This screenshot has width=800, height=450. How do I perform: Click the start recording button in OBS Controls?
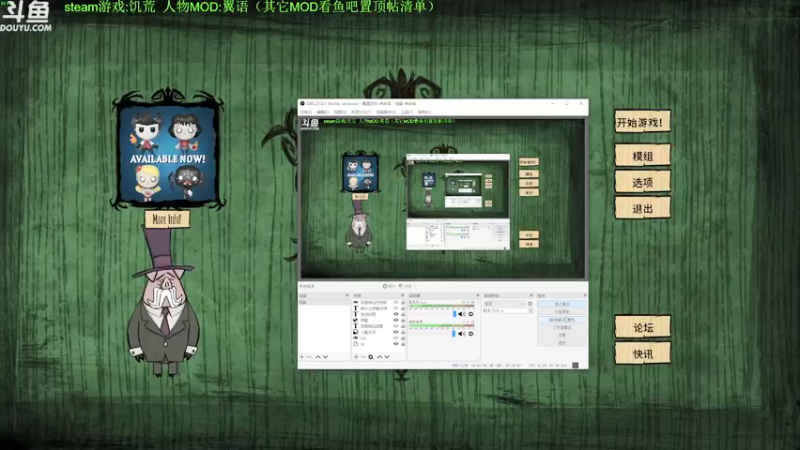click(562, 312)
